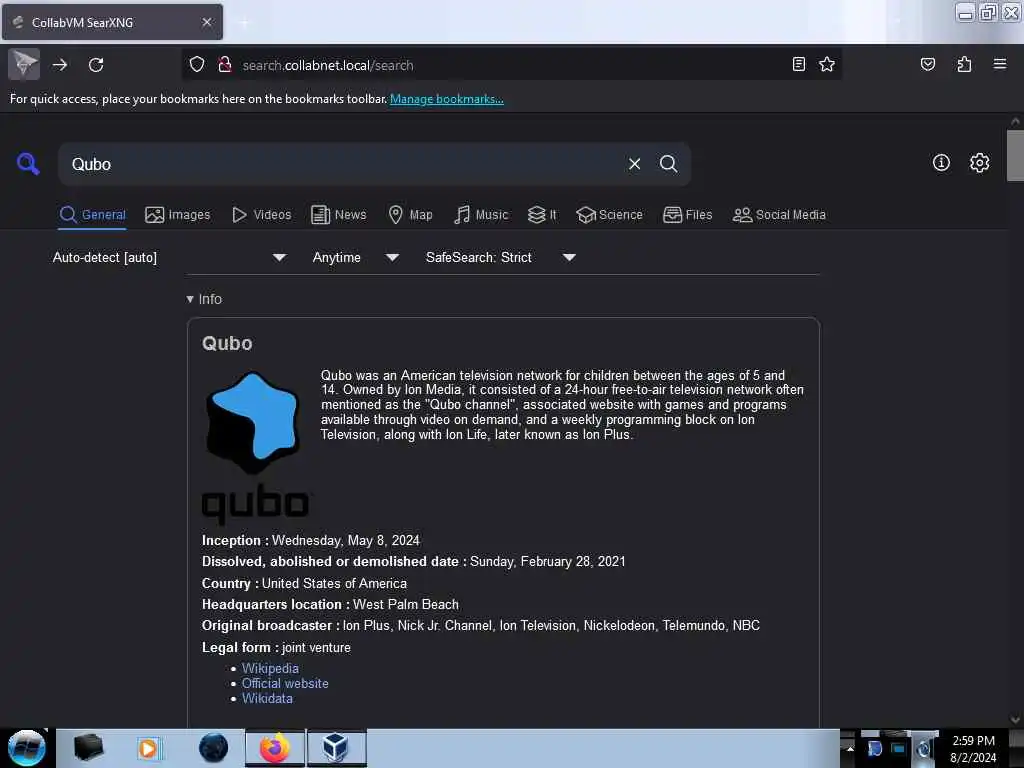
Task: Open a new browser tab
Action: tap(244, 22)
